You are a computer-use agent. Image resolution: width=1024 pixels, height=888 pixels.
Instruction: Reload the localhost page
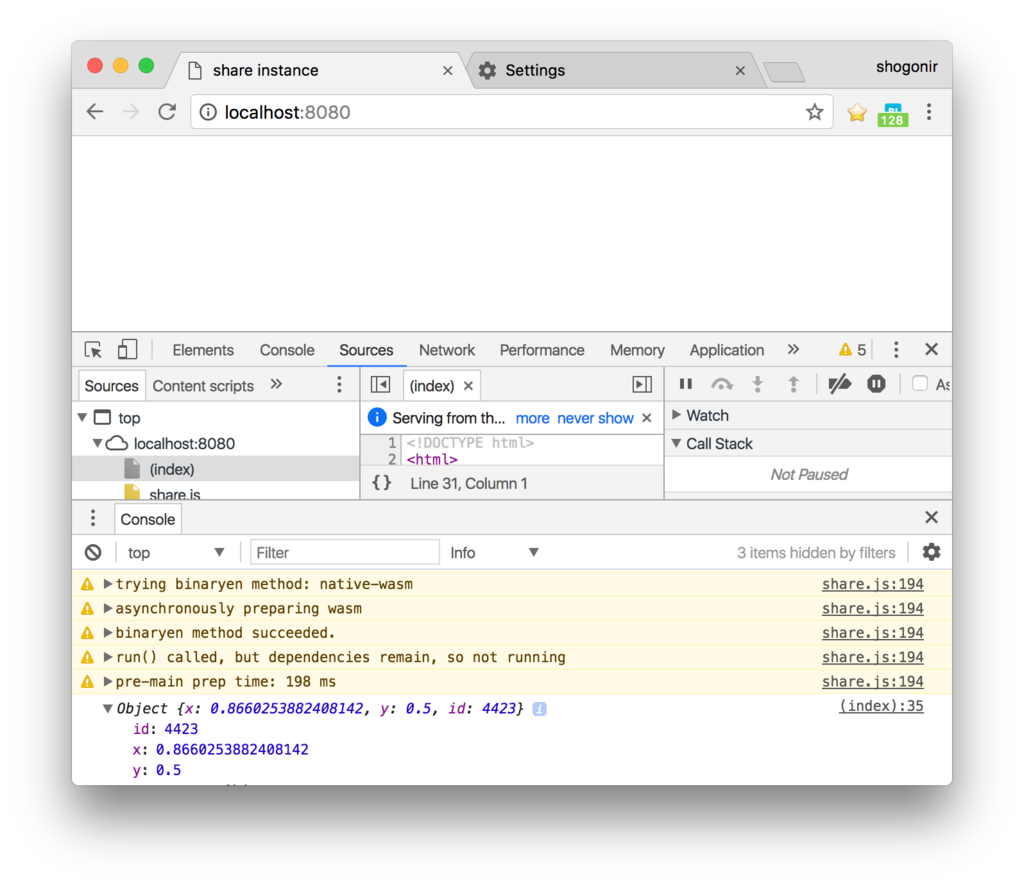[x=167, y=112]
